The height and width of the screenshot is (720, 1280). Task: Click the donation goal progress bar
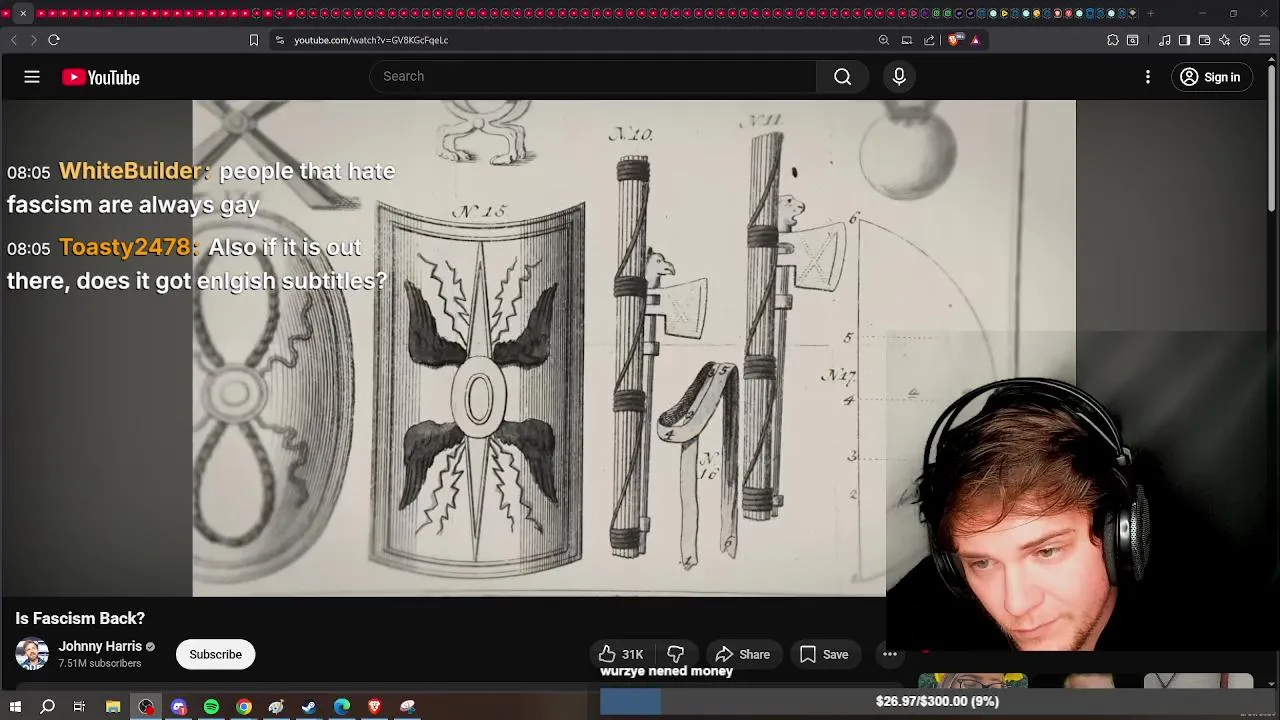click(938, 702)
